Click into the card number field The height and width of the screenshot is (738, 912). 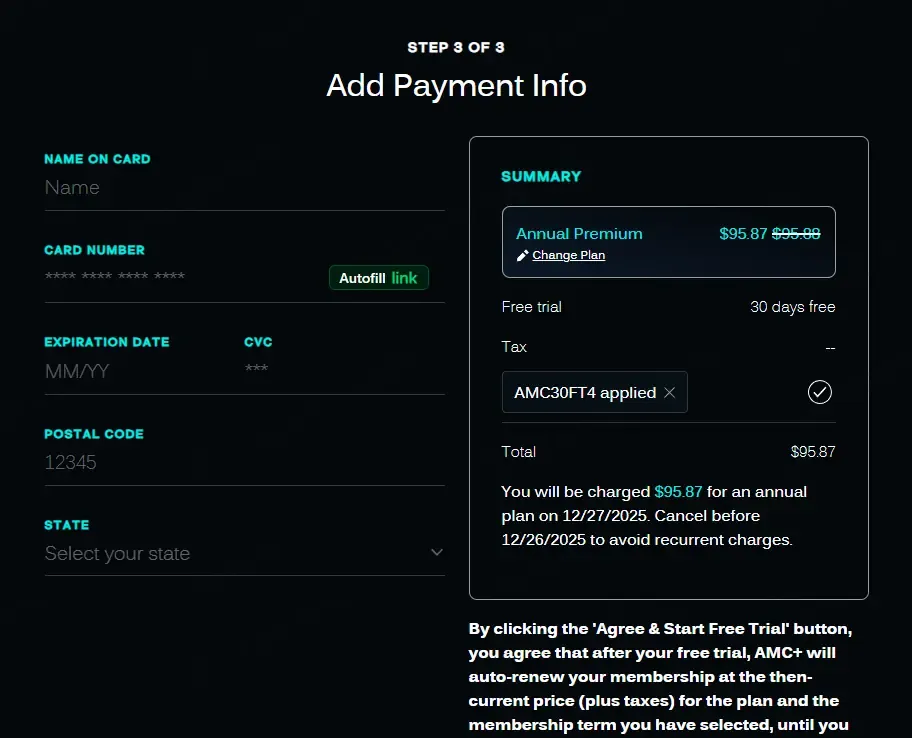[180, 278]
